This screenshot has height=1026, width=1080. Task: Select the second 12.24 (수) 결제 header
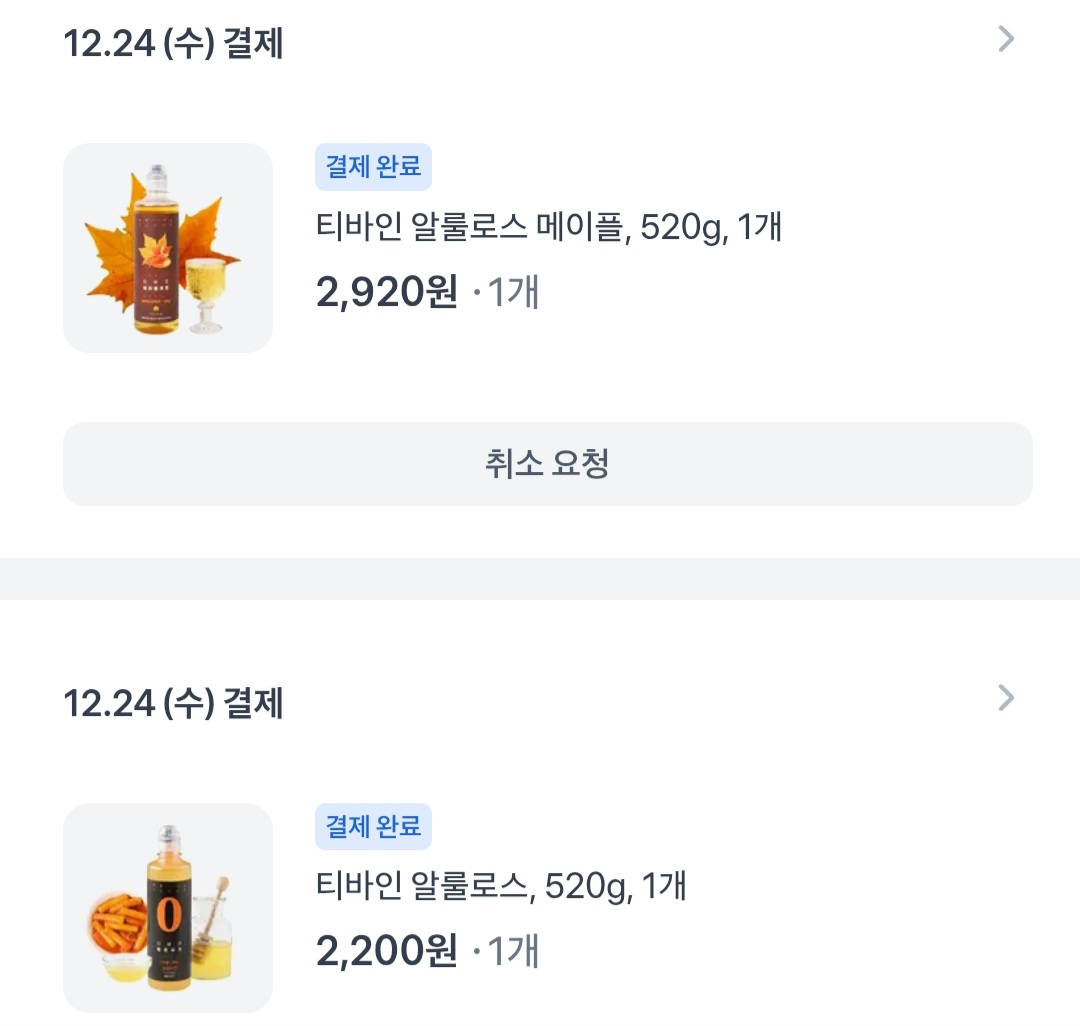tap(173, 703)
